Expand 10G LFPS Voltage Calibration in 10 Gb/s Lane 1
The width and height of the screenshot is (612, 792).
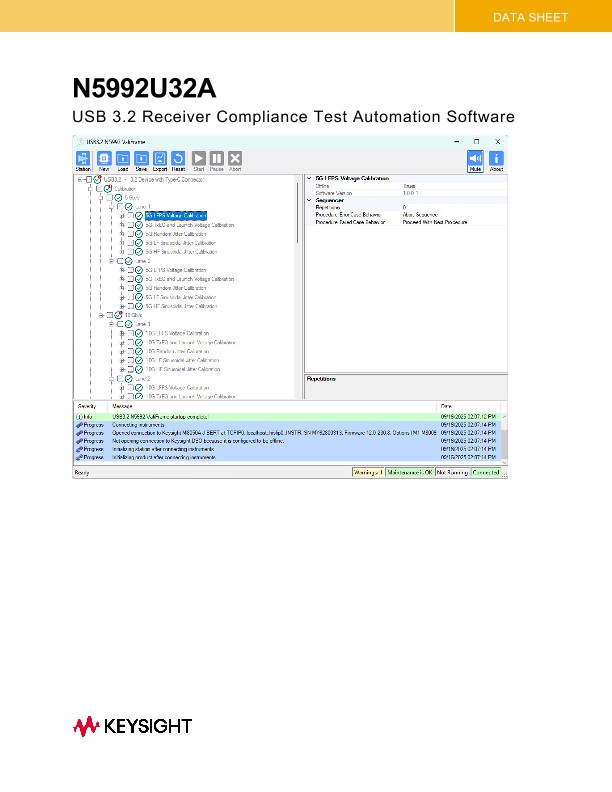[x=122, y=333]
